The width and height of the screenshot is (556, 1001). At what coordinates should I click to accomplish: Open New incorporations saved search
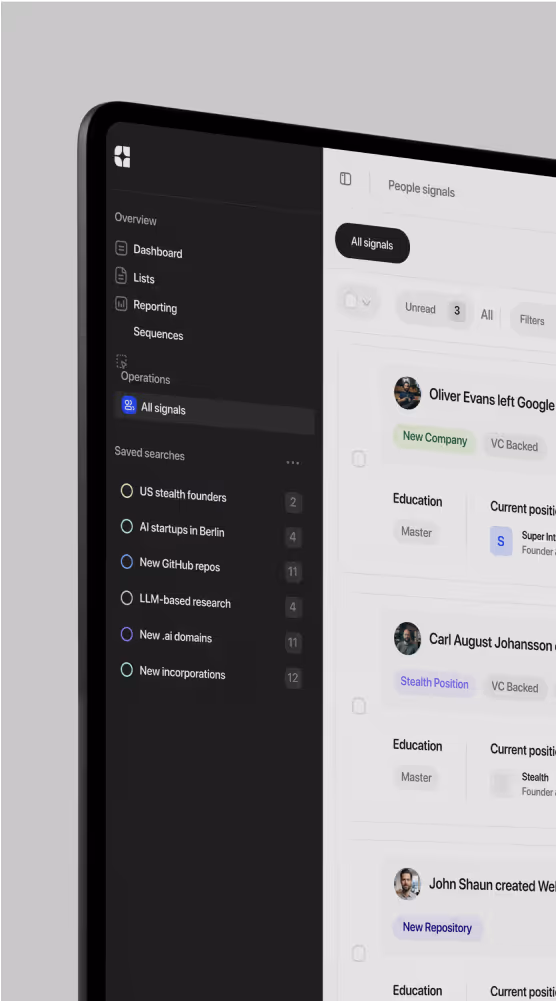pyautogui.click(x=183, y=673)
